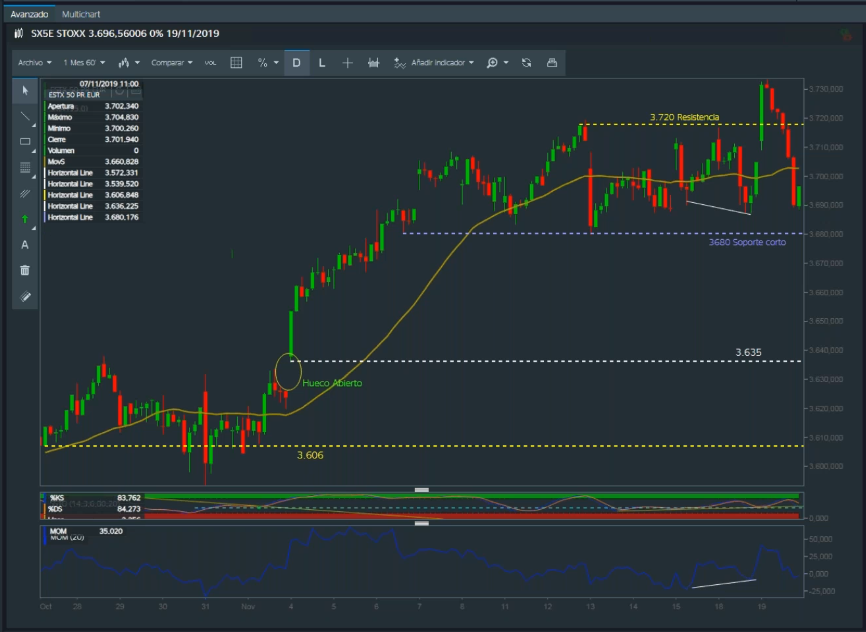The height and width of the screenshot is (632, 866).
Task: Toggle the grid display button
Action: tap(236, 62)
